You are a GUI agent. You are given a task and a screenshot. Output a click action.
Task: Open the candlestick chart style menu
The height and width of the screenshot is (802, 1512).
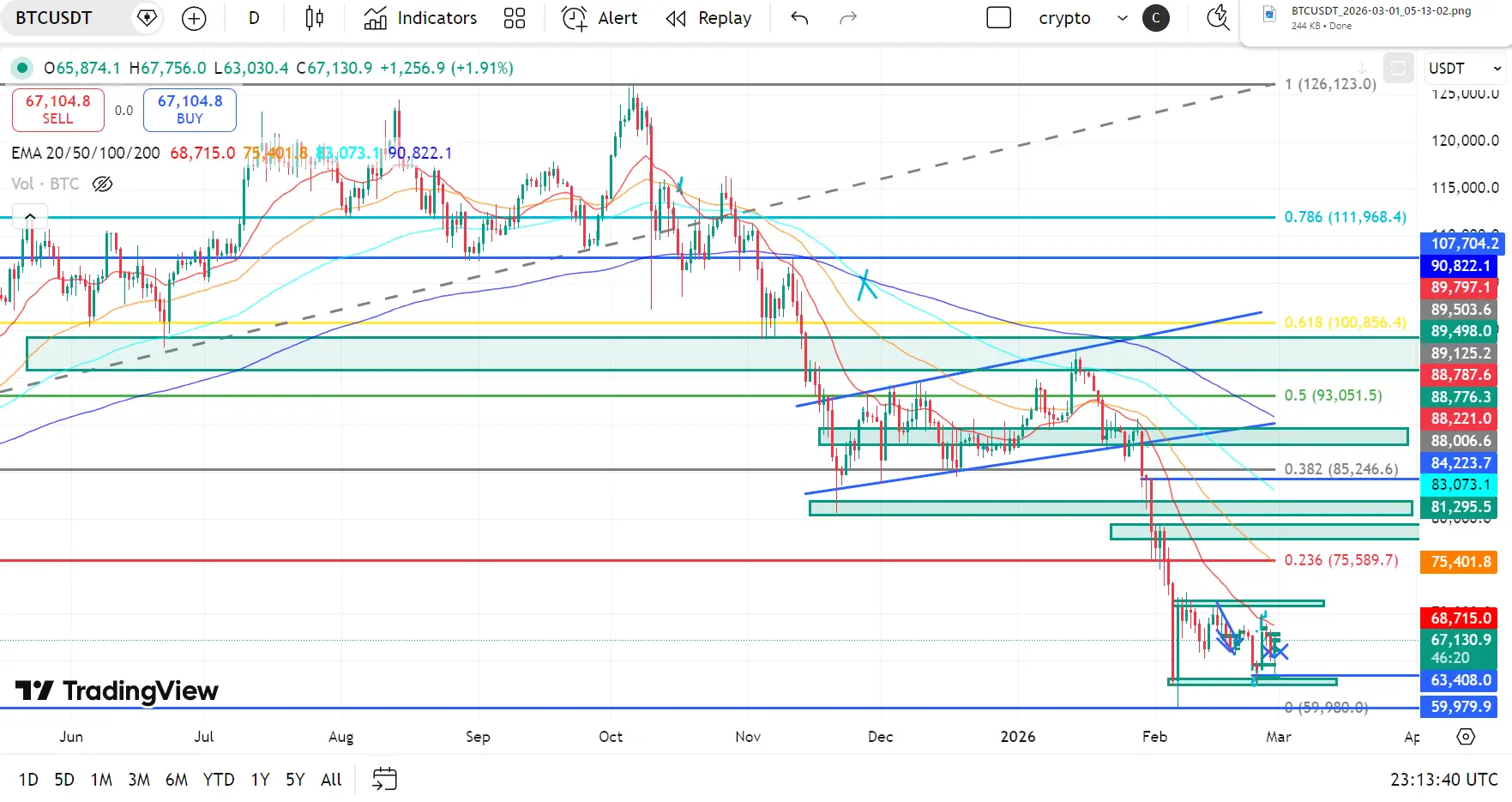click(x=315, y=18)
